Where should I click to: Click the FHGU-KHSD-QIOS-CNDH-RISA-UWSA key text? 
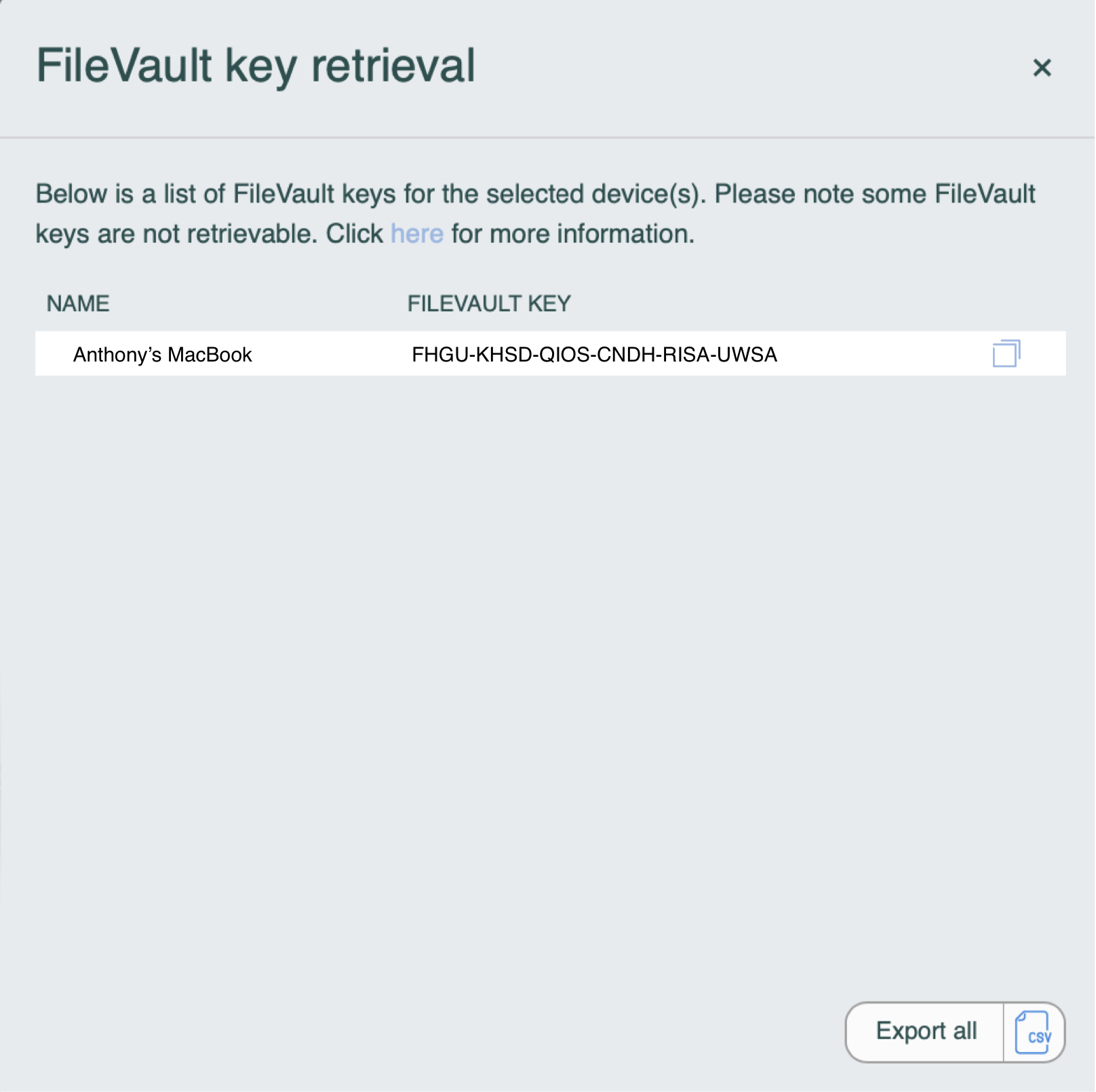pos(594,355)
